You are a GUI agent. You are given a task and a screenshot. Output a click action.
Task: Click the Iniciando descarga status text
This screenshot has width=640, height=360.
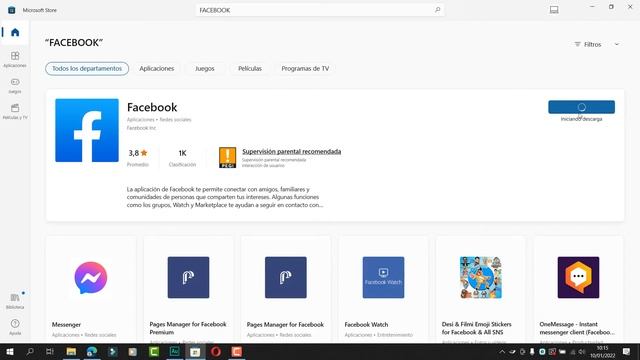(x=581, y=119)
